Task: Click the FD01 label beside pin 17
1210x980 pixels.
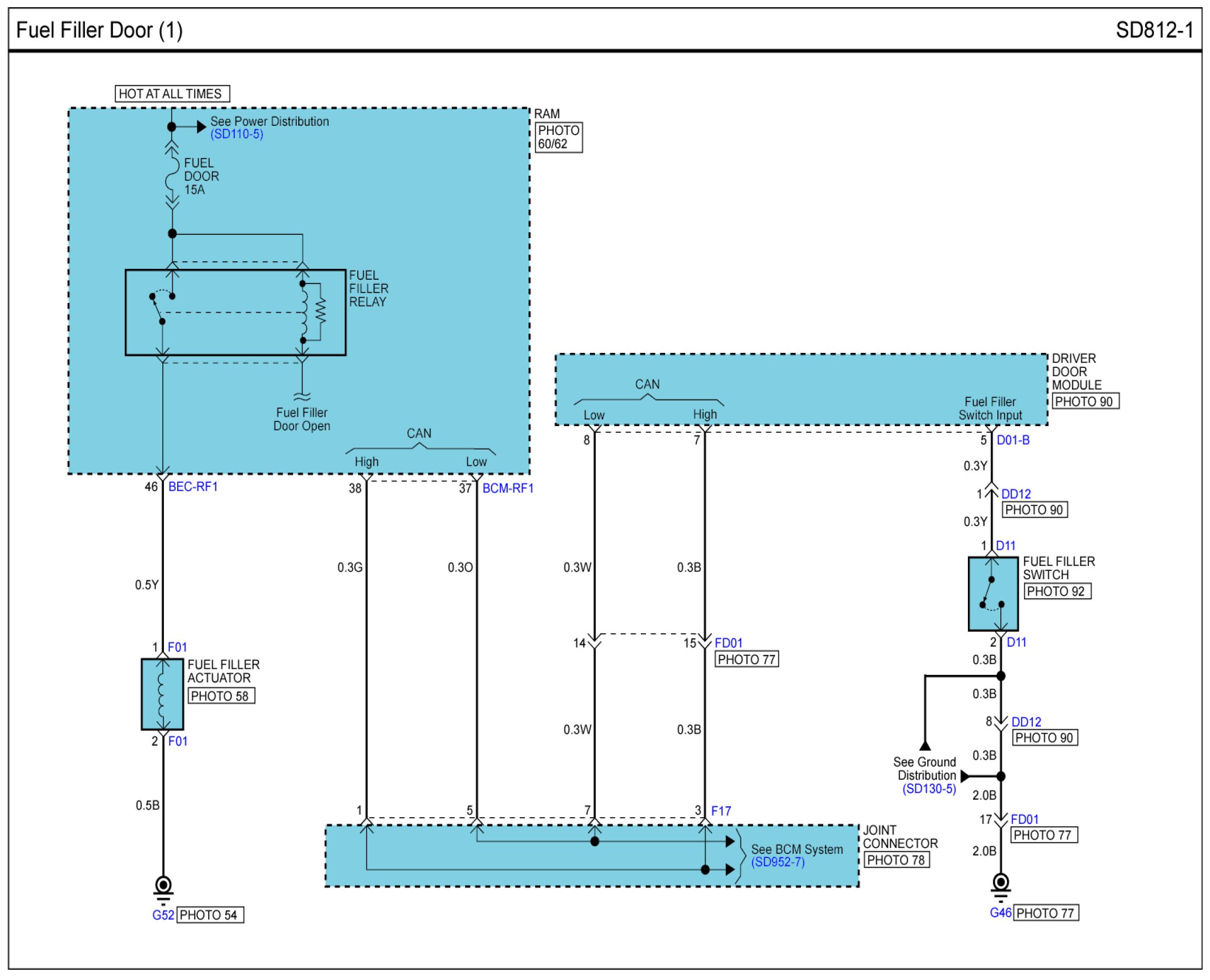Action: (1025, 819)
